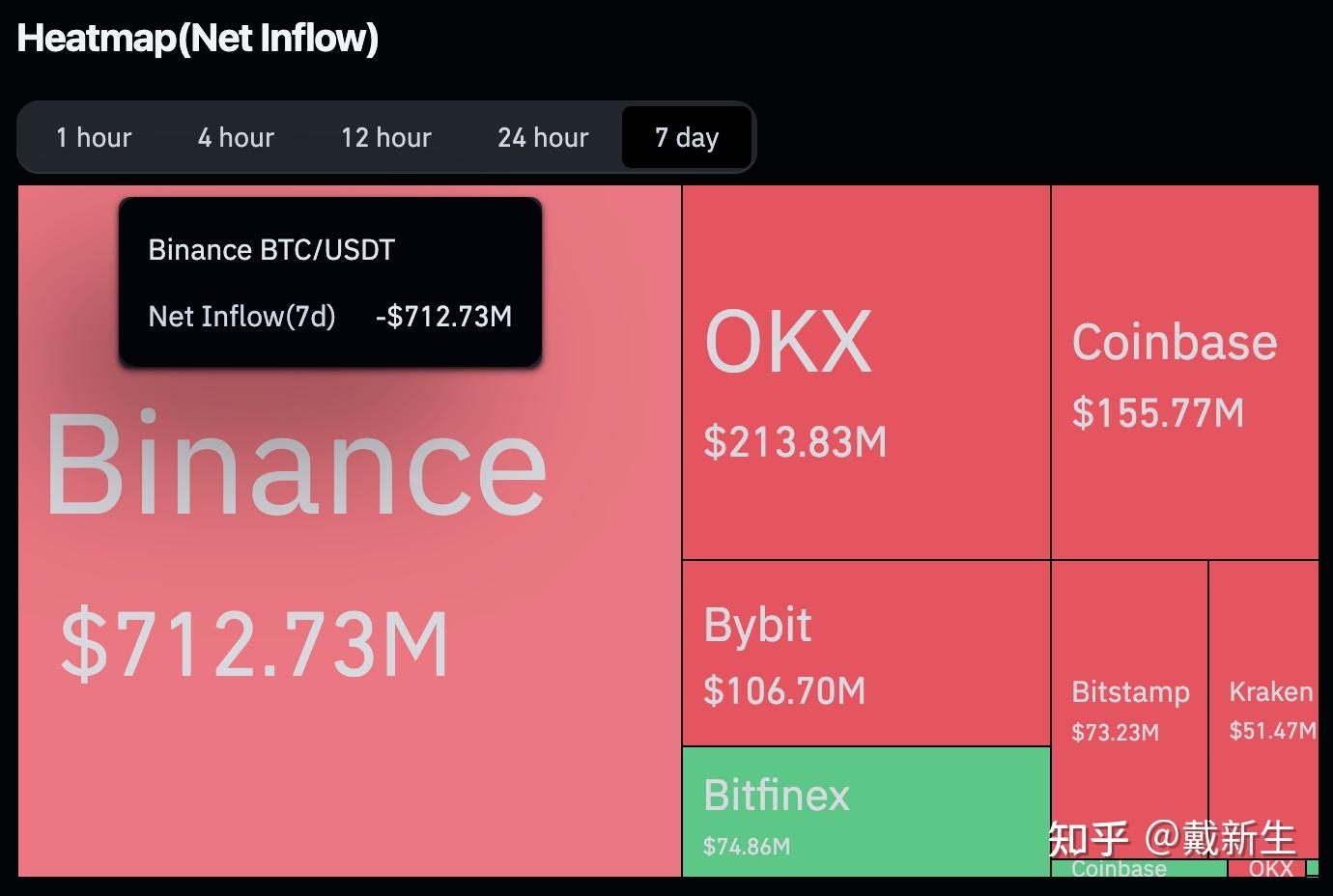The image size is (1333, 896).
Task: Click the green Bitfinex tile
Action: tap(865, 816)
